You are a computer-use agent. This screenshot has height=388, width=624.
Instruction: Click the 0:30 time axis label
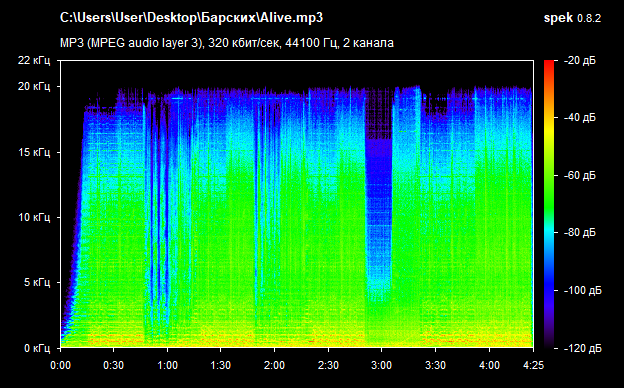(x=113, y=365)
